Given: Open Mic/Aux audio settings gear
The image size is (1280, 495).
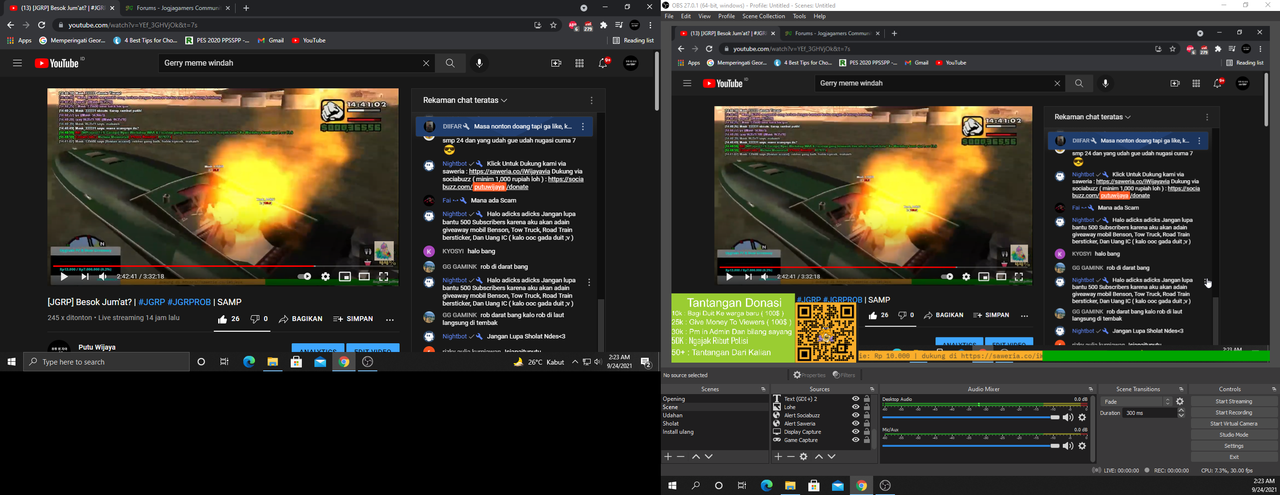Looking at the screenshot, I should pos(1082,445).
